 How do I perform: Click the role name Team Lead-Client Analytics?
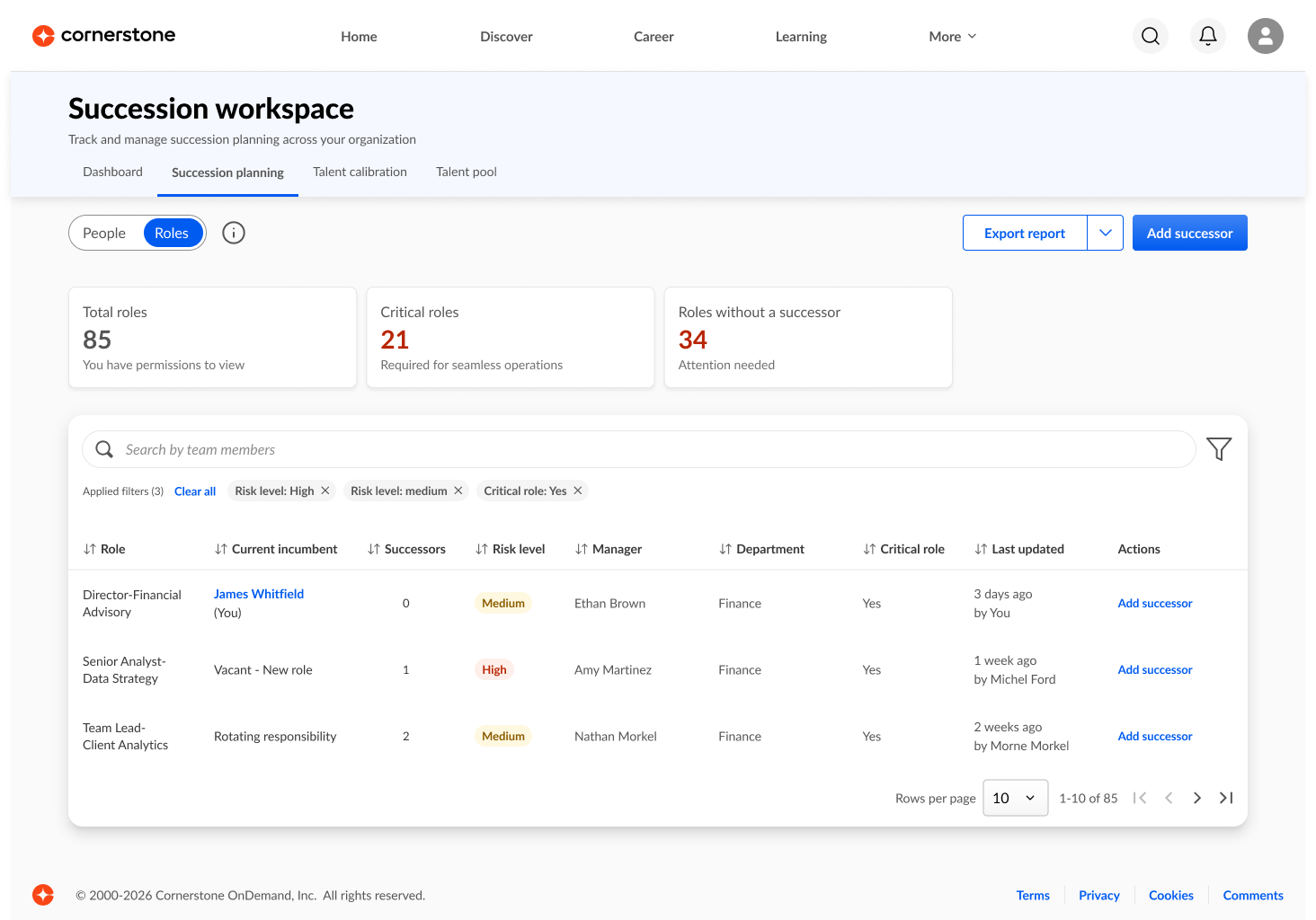[x=126, y=736]
